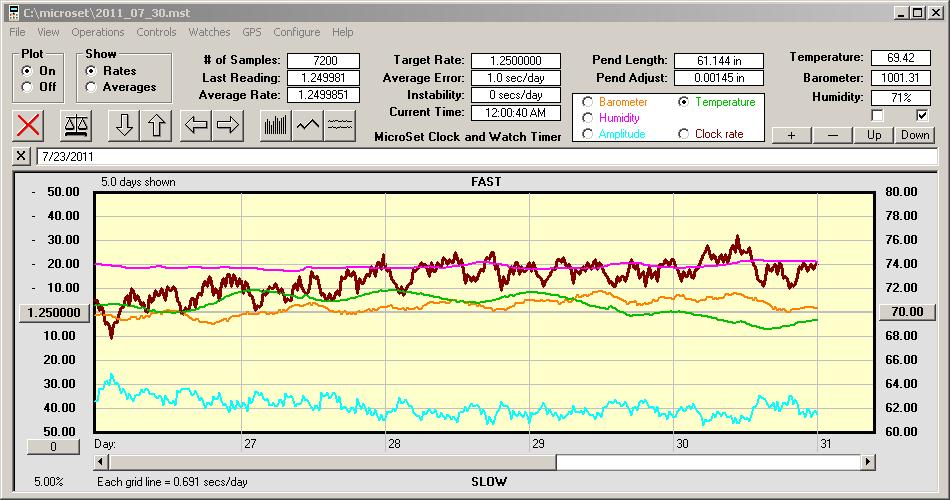Untick the checked box under Humidity
Screen dimensions: 950x500
tap(922, 115)
